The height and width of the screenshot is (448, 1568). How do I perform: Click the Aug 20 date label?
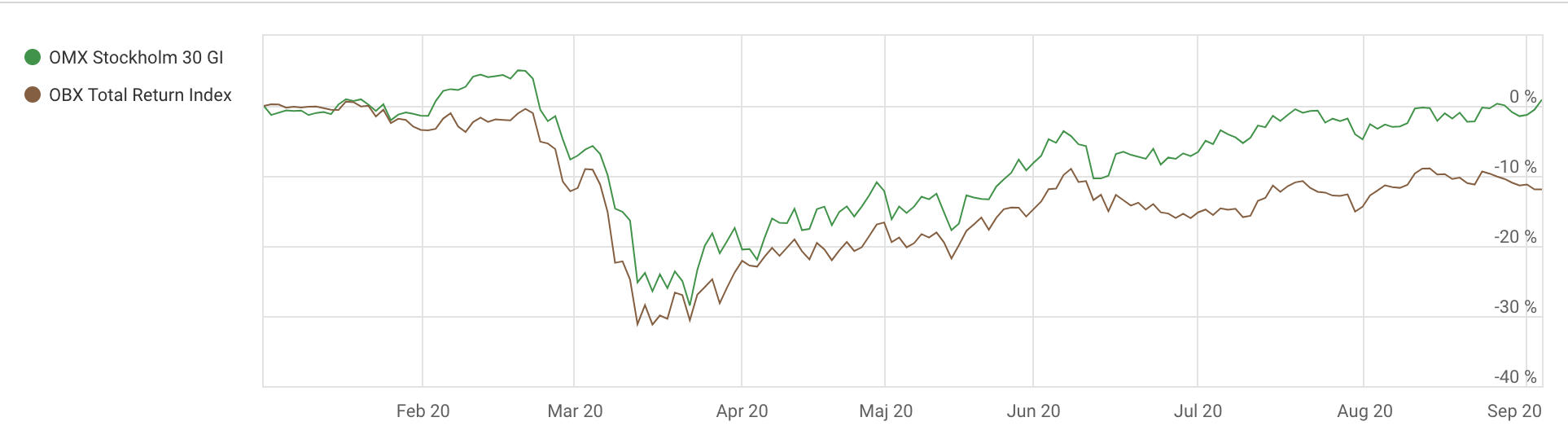(1364, 411)
